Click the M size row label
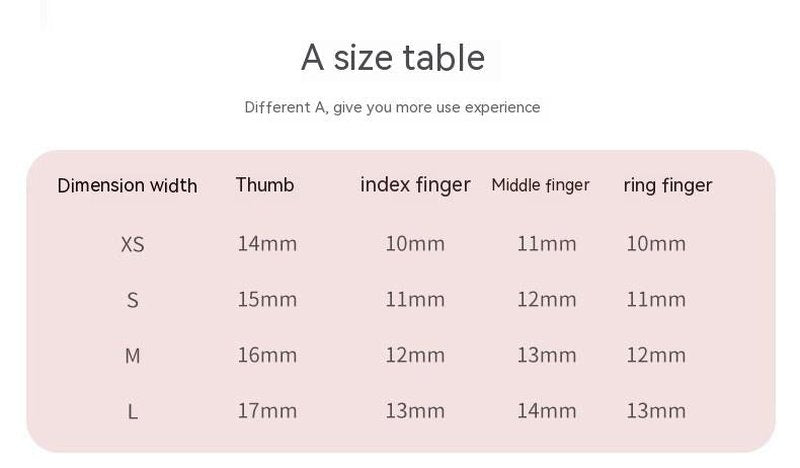The height and width of the screenshot is (468, 800). click(133, 356)
